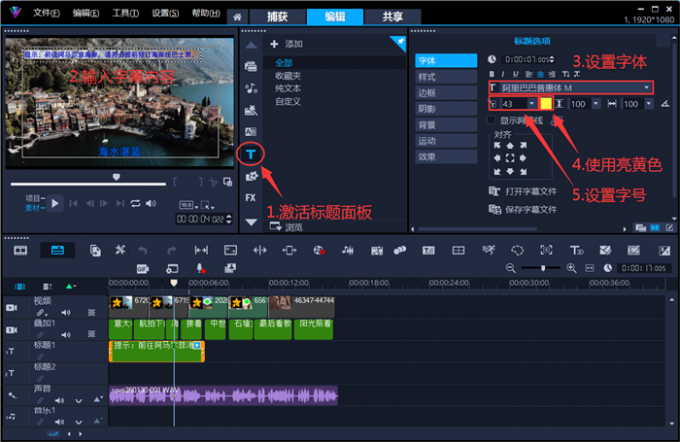Switch to the 共享 tab
680x442 pixels.
(393, 17)
